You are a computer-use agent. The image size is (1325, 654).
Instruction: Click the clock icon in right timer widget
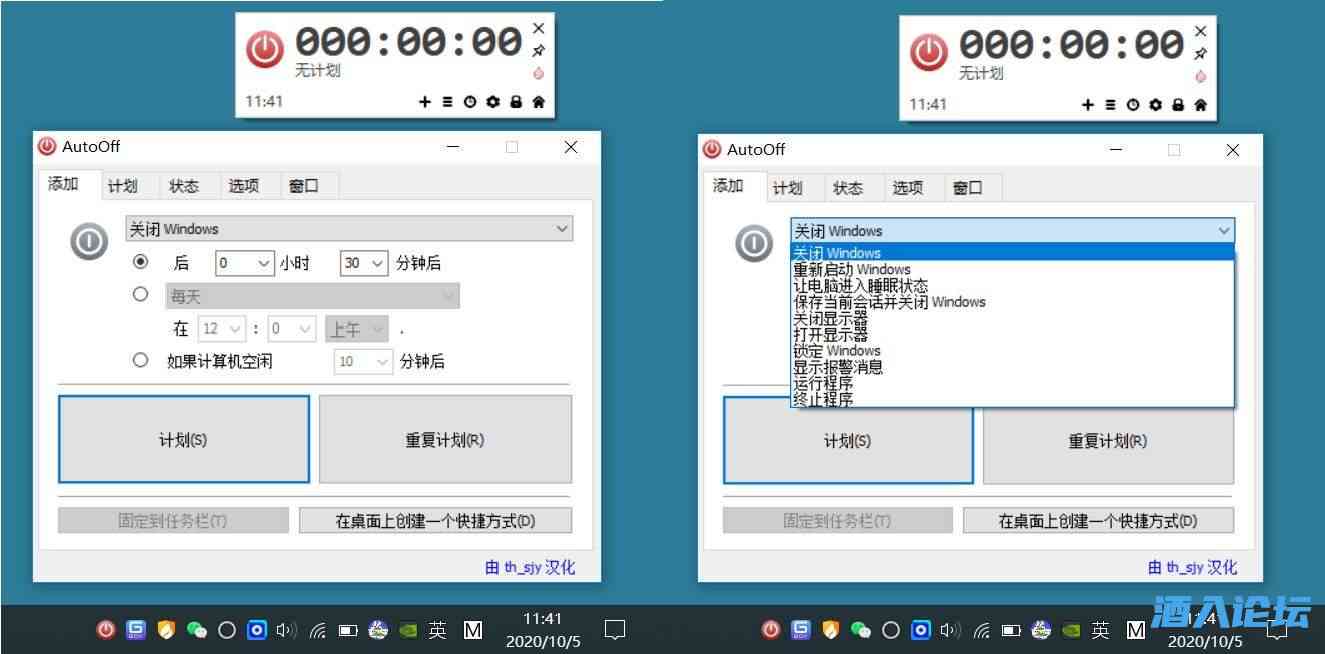pyautogui.click(x=1133, y=105)
